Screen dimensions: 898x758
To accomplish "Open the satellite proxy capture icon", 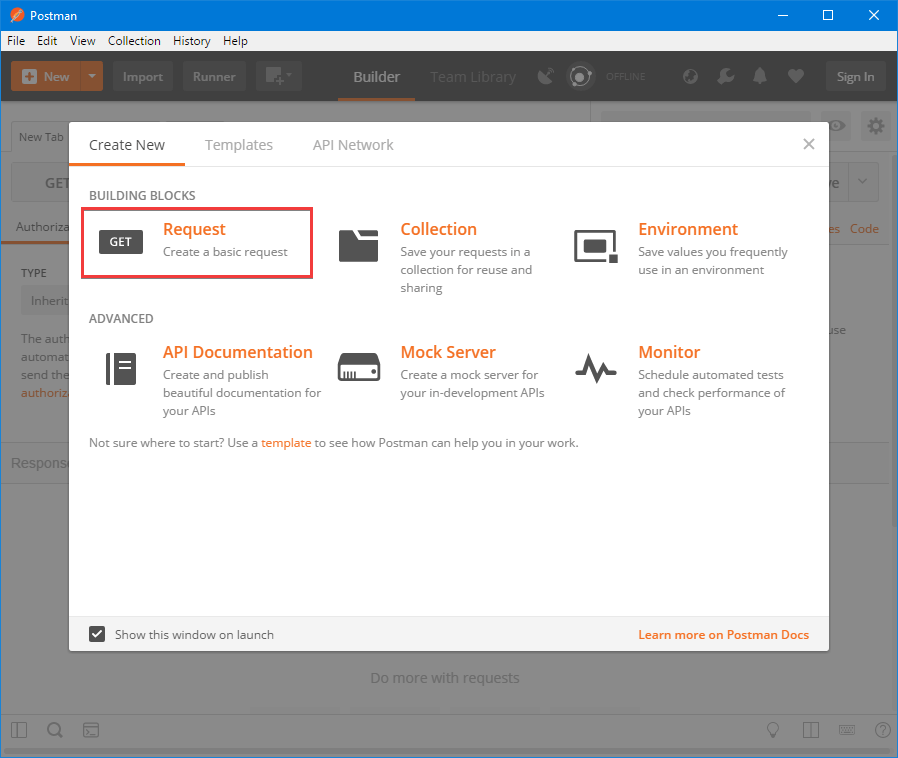I will pos(546,76).
